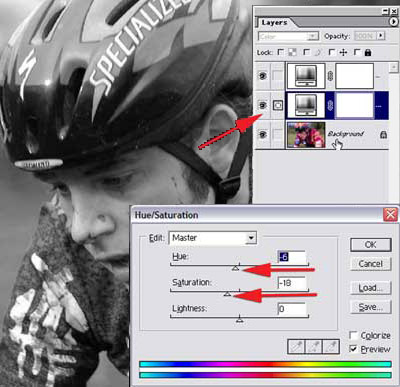The image size is (400, 387).
Task: Click the Lightness slider handle
Action: 239,320
